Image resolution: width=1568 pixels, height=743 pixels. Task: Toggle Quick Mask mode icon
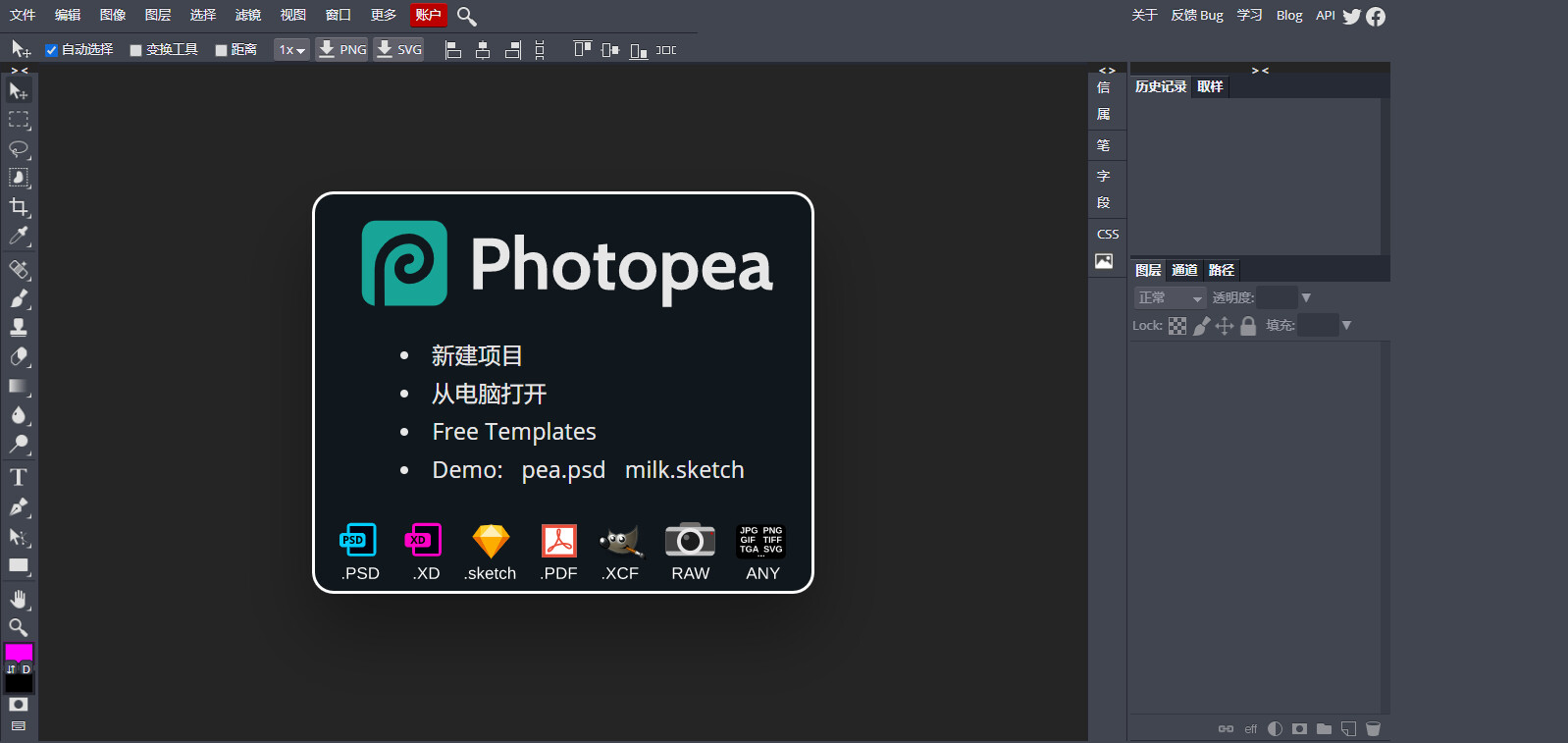tap(19, 704)
